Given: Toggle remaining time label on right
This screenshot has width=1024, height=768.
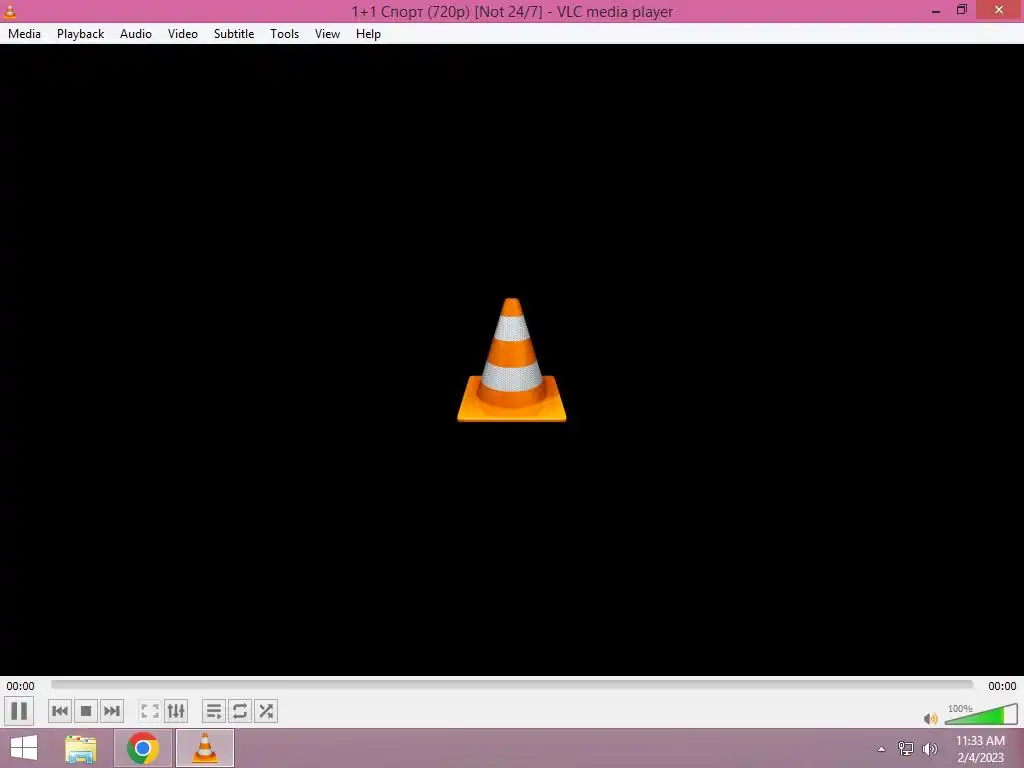Looking at the screenshot, I should (1002, 686).
